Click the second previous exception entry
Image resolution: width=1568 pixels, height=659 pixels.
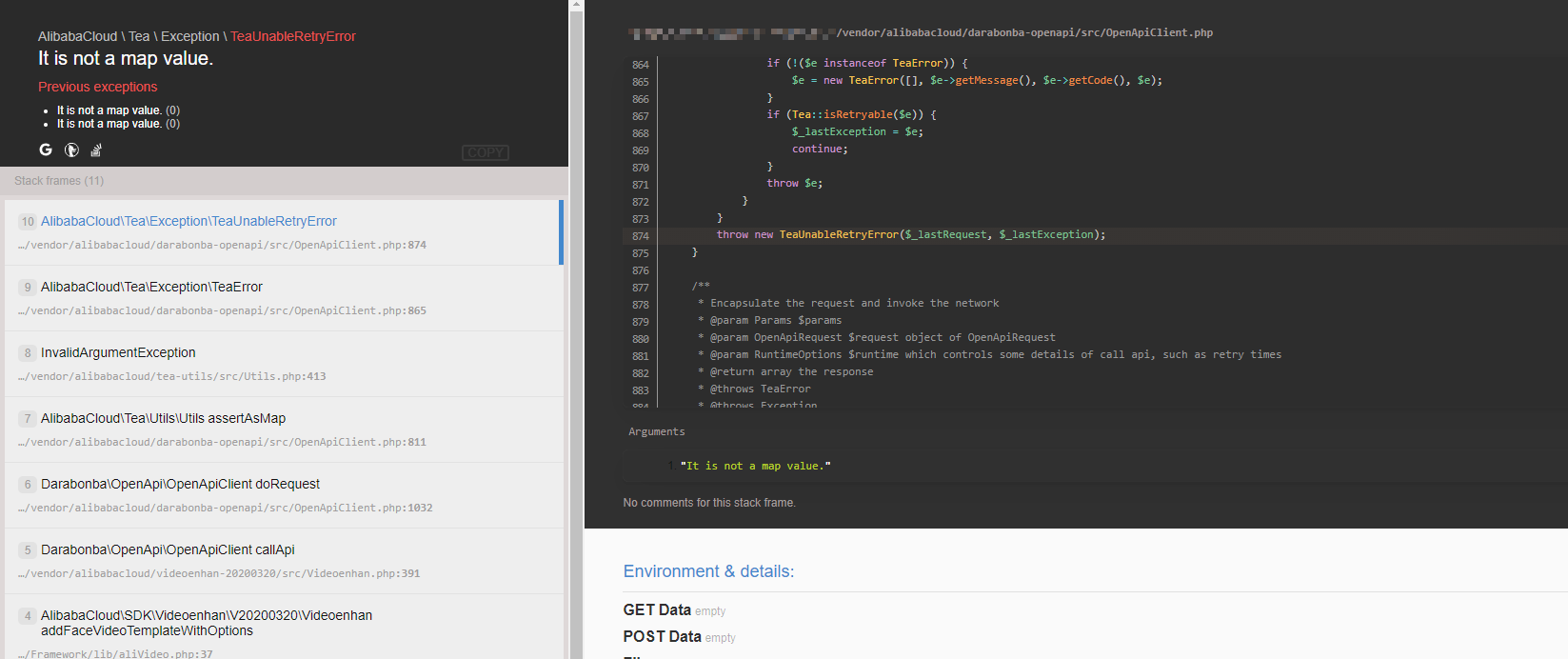click(x=118, y=124)
